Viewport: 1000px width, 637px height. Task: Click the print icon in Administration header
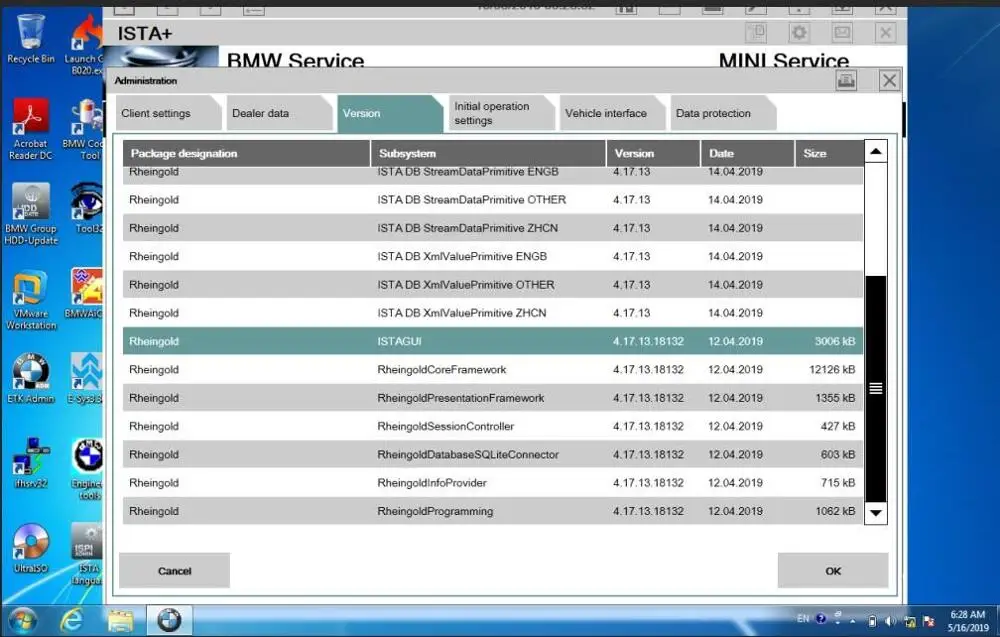[846, 80]
